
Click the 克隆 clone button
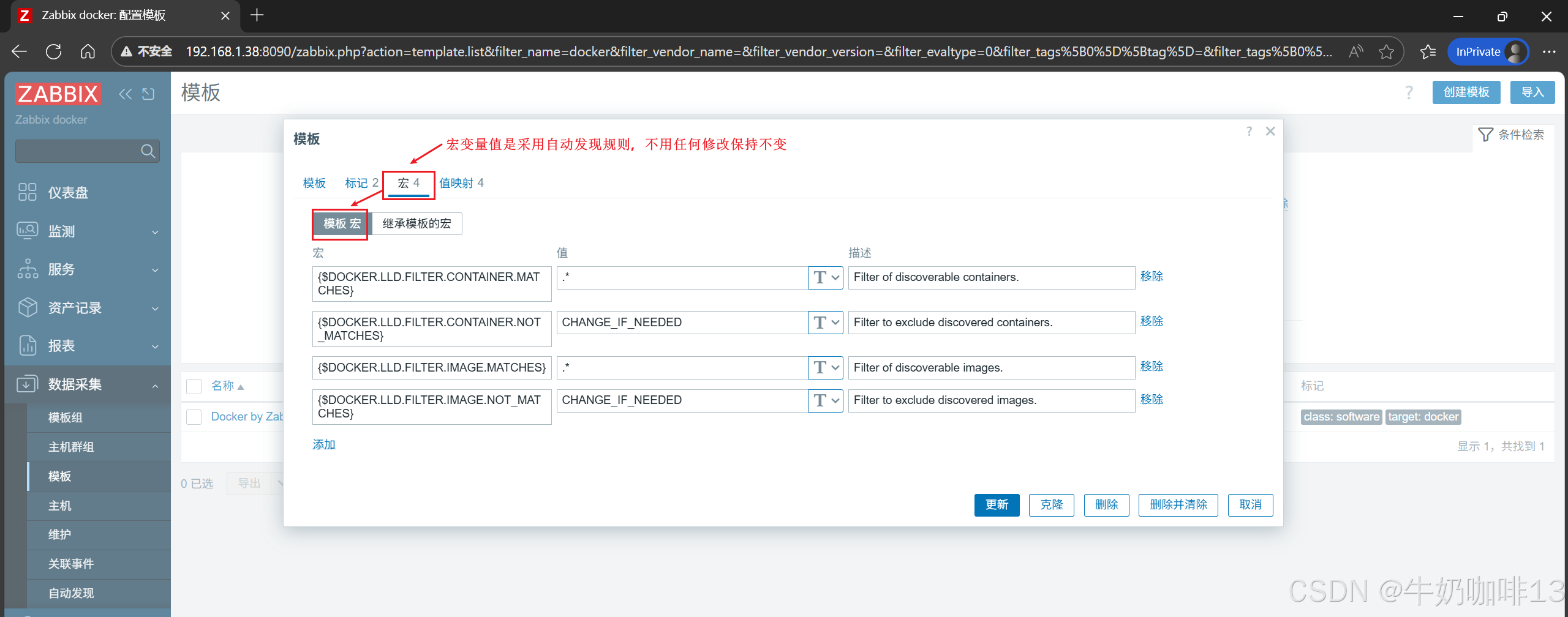1051,505
